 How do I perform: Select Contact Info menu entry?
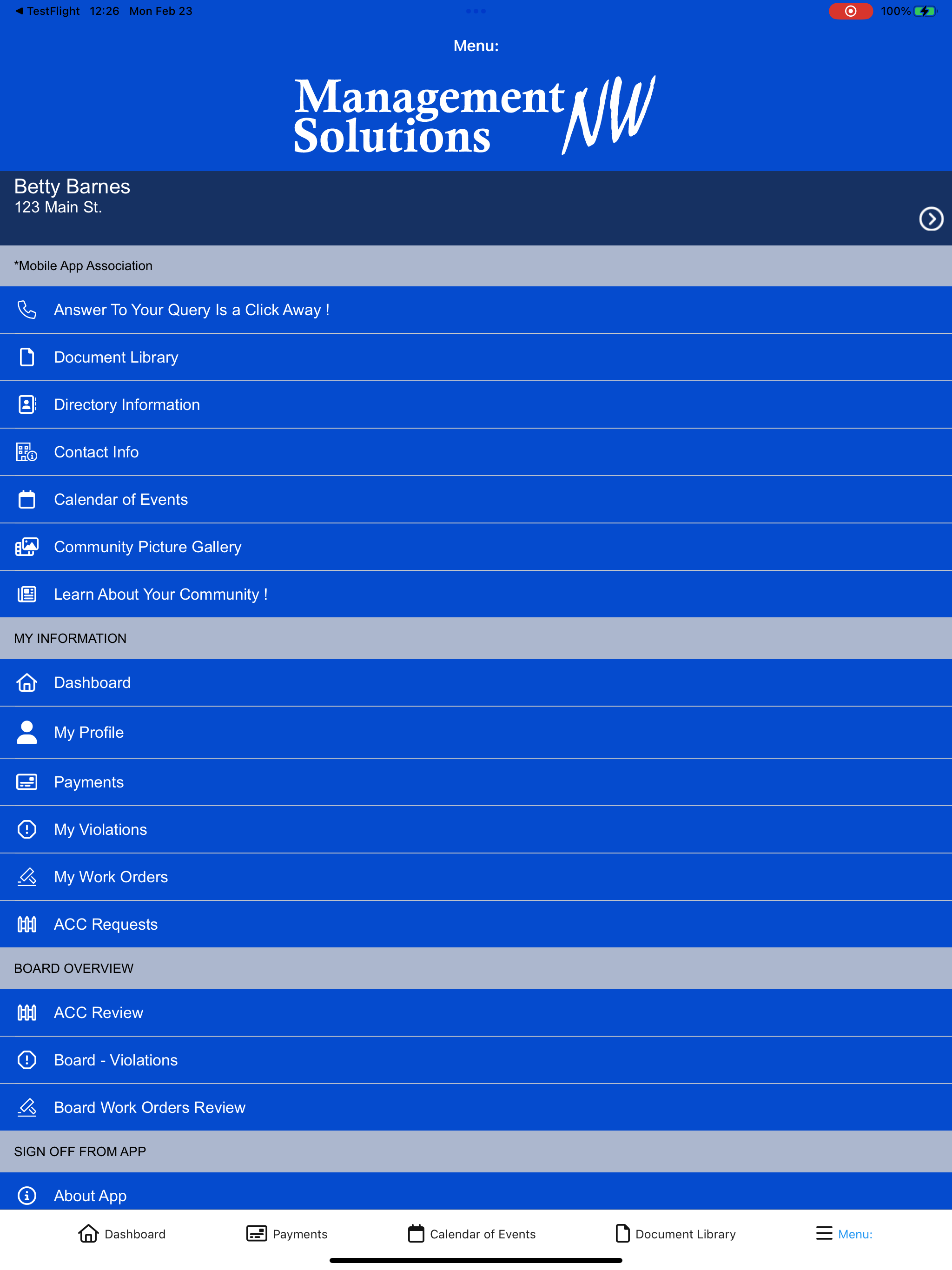pos(476,452)
